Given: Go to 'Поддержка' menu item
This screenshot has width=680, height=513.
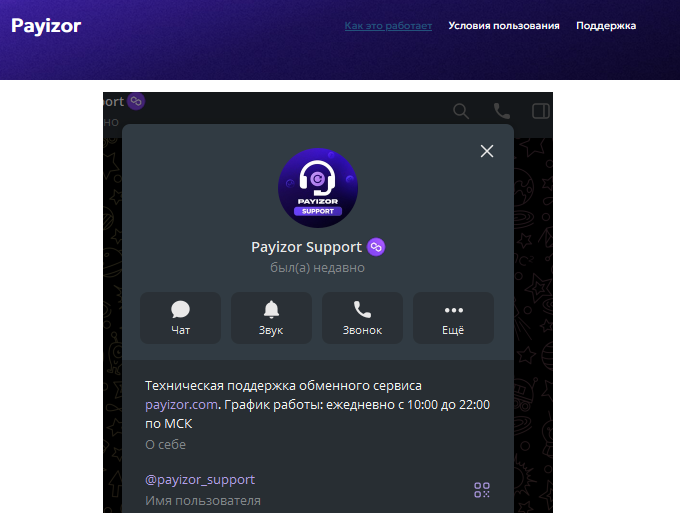Looking at the screenshot, I should pyautogui.click(x=606, y=26).
